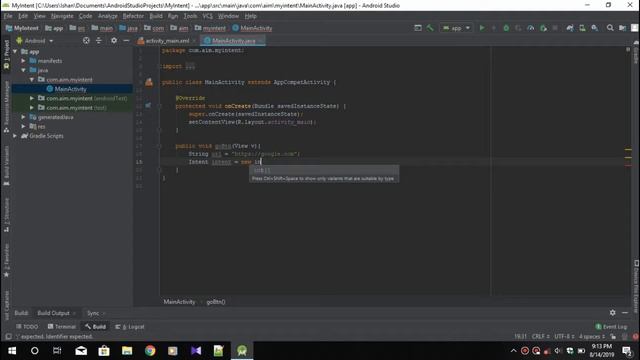Click the Make Project hammer icon
The image size is (640, 360).
[430, 28]
